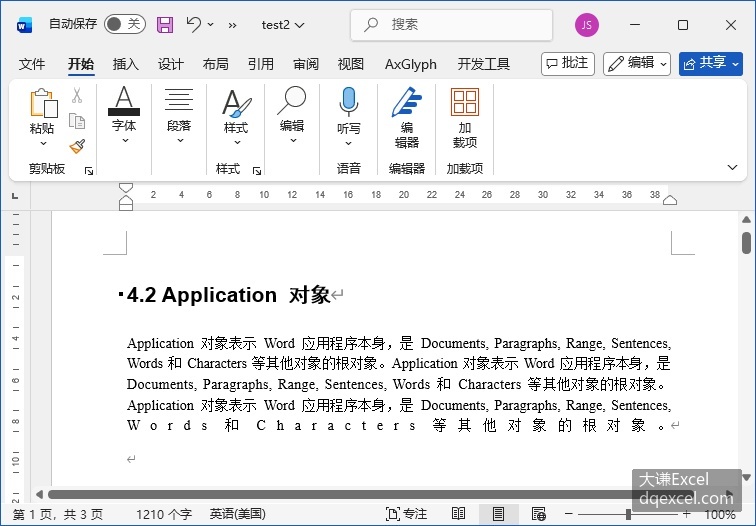This screenshot has height=526, width=756.
Task: Switch to read mode book icon view
Action: (x=458, y=514)
